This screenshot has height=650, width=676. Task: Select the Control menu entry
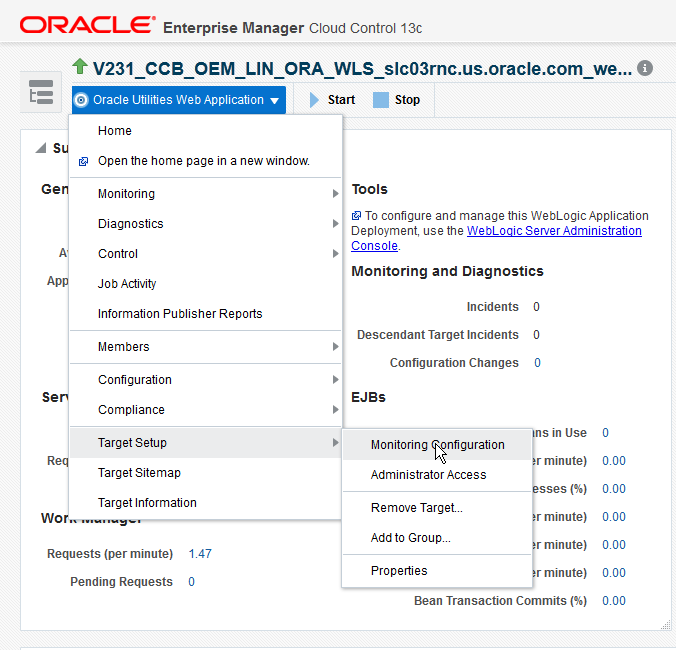pos(205,253)
